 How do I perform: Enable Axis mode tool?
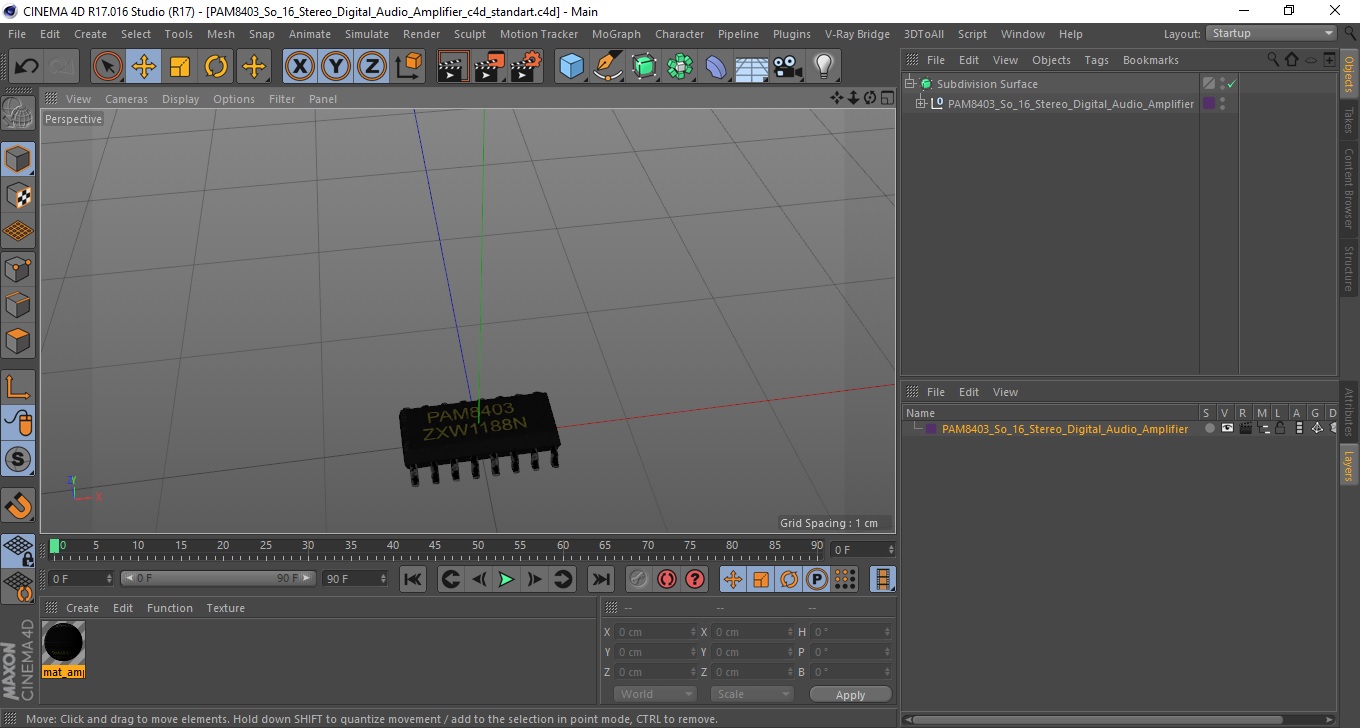pyautogui.click(x=18, y=386)
